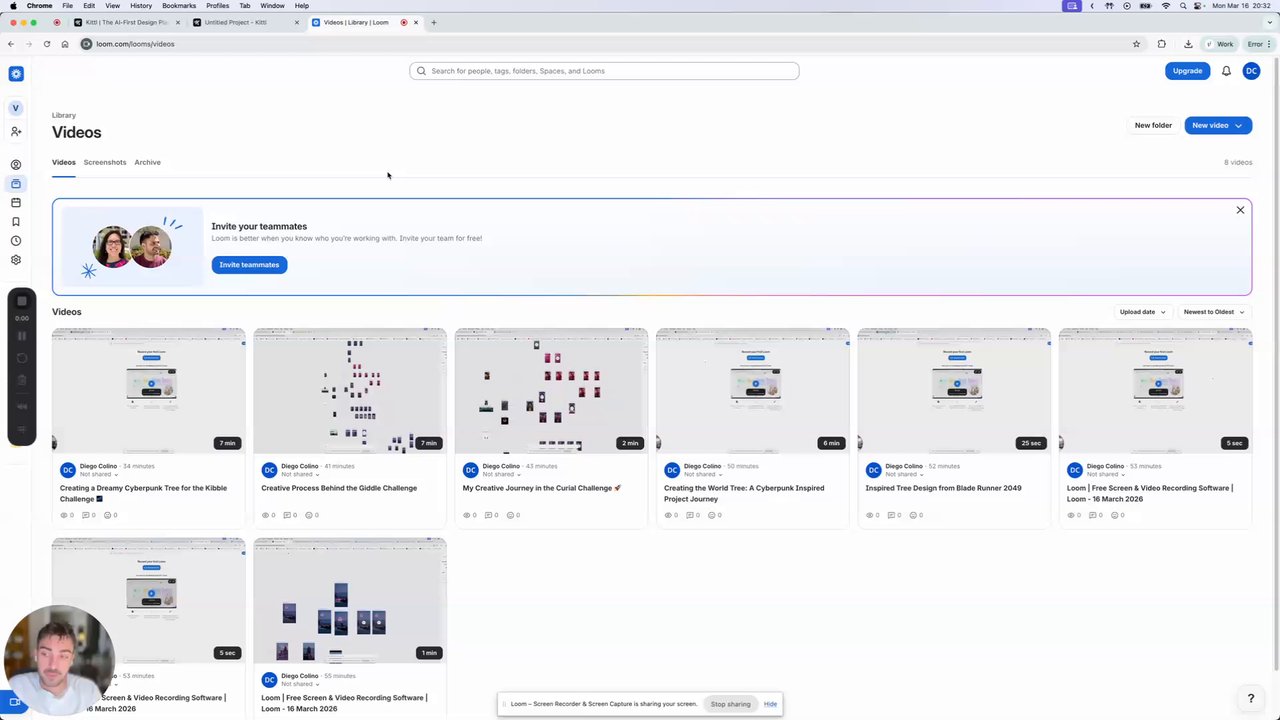The height and width of the screenshot is (720, 1280).
Task: Click the notifications bell icon
Action: pyautogui.click(x=1226, y=71)
